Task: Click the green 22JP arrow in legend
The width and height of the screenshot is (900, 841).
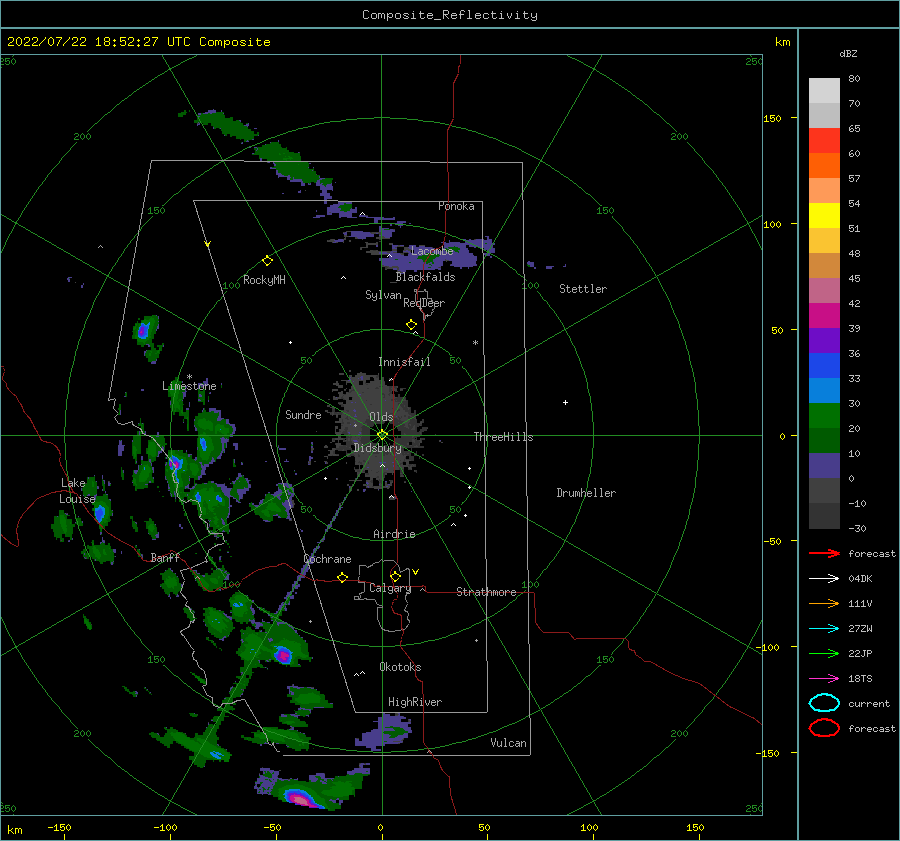Action: click(x=824, y=653)
